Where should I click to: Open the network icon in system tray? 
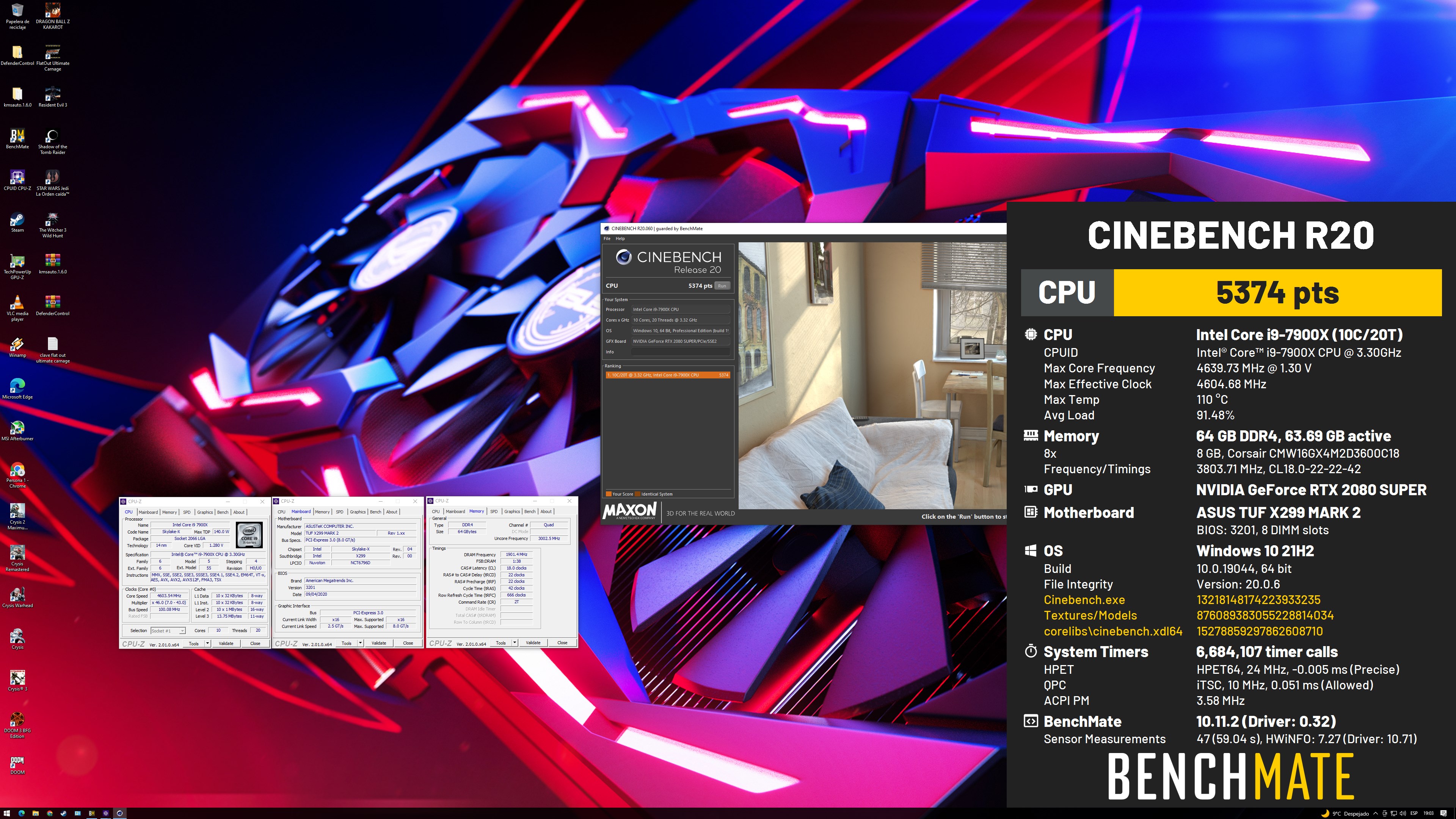click(1393, 813)
